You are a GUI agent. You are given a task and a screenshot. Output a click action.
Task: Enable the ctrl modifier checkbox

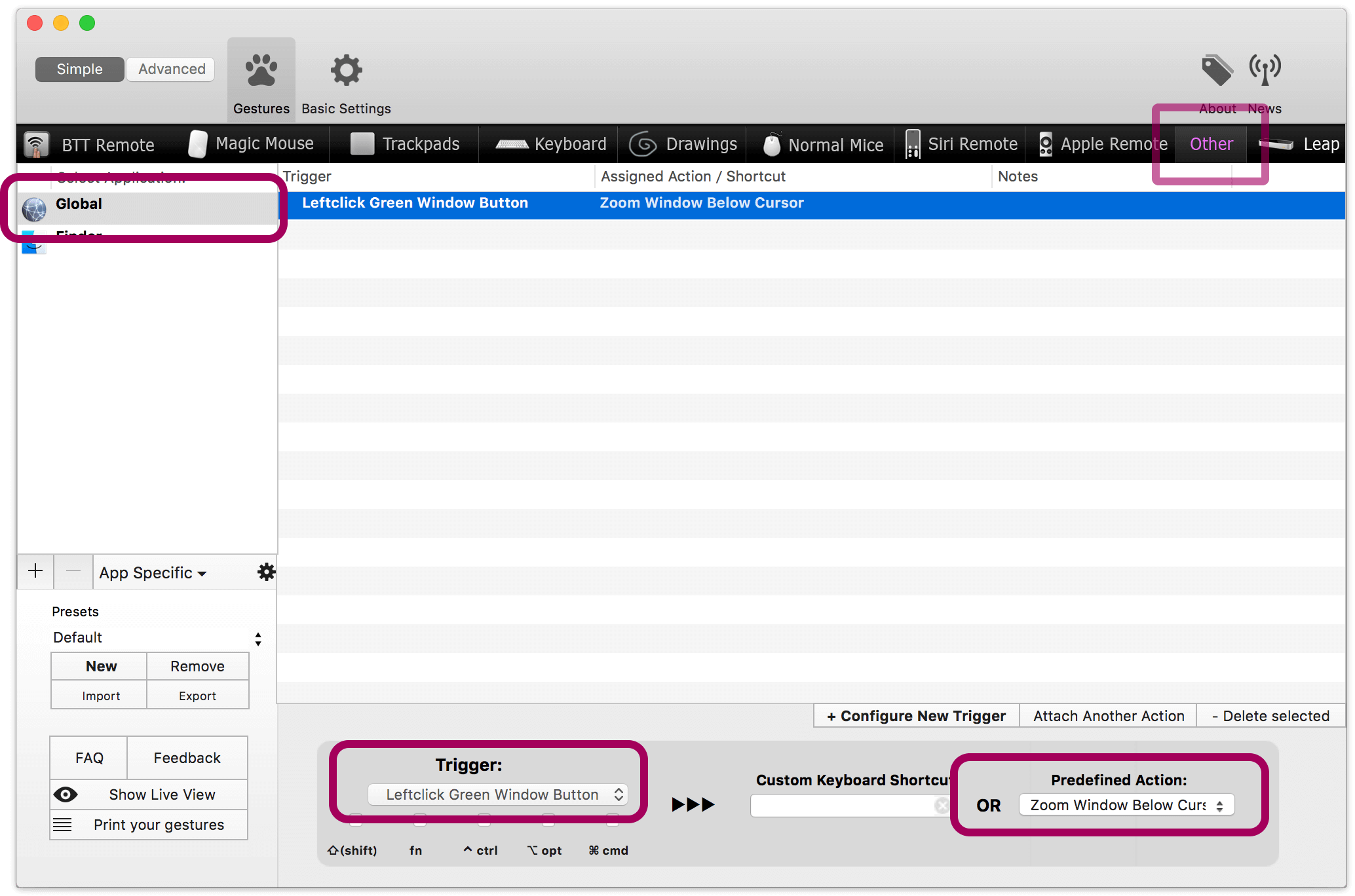(484, 819)
